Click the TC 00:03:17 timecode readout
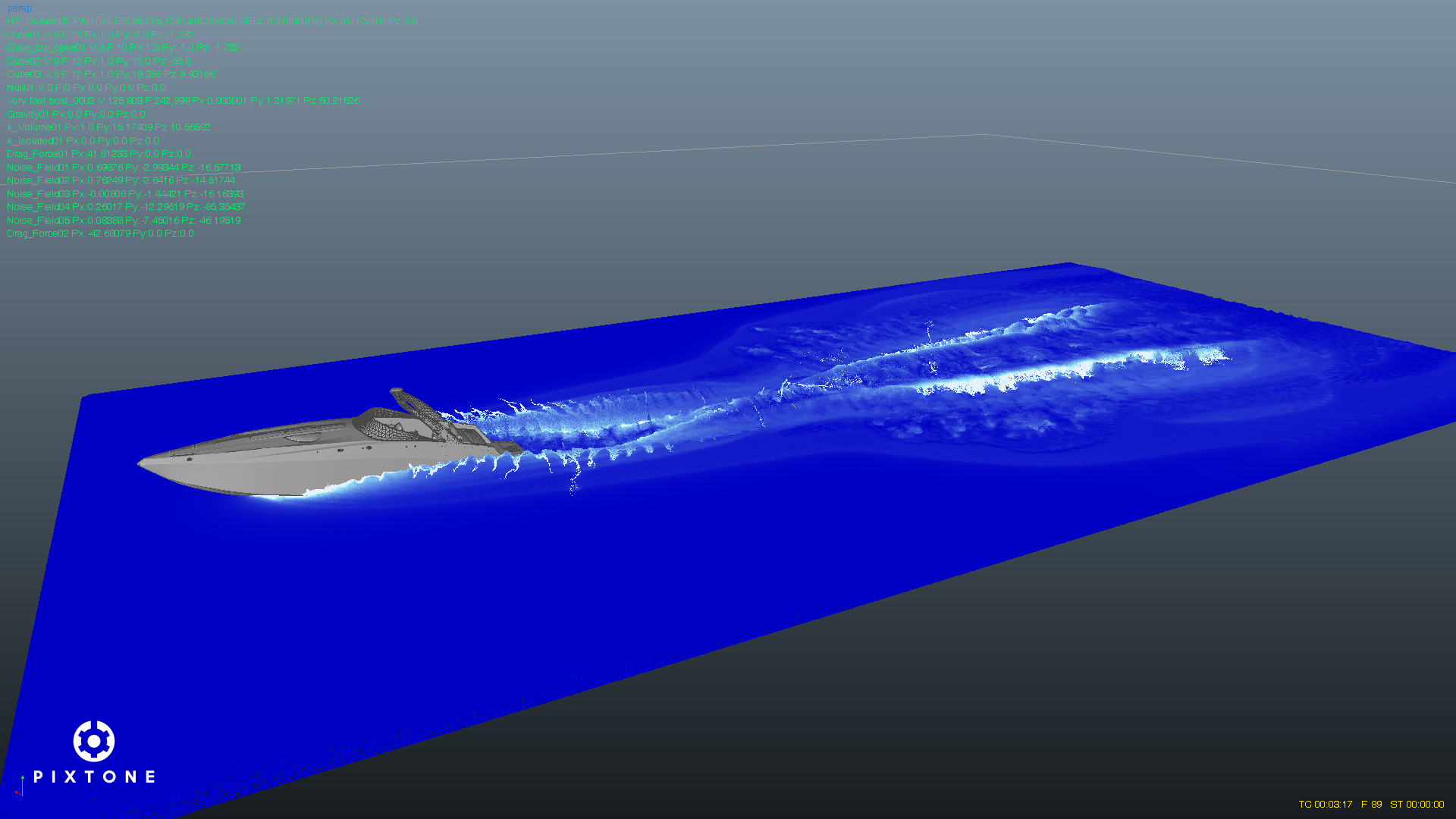The height and width of the screenshot is (819, 1456). coord(1325,805)
